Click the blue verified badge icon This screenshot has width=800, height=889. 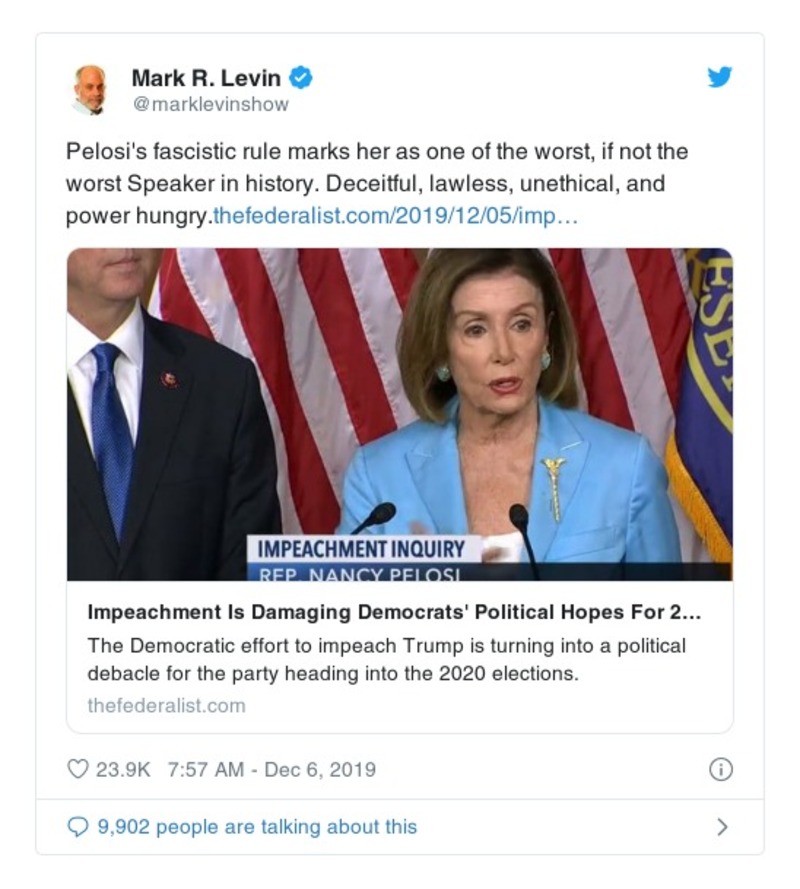(300, 78)
